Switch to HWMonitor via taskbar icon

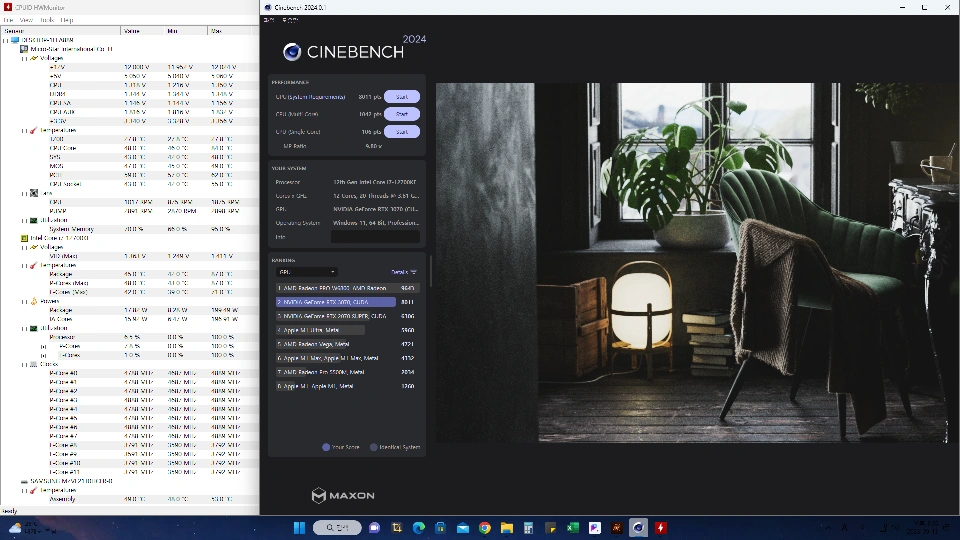pos(661,528)
